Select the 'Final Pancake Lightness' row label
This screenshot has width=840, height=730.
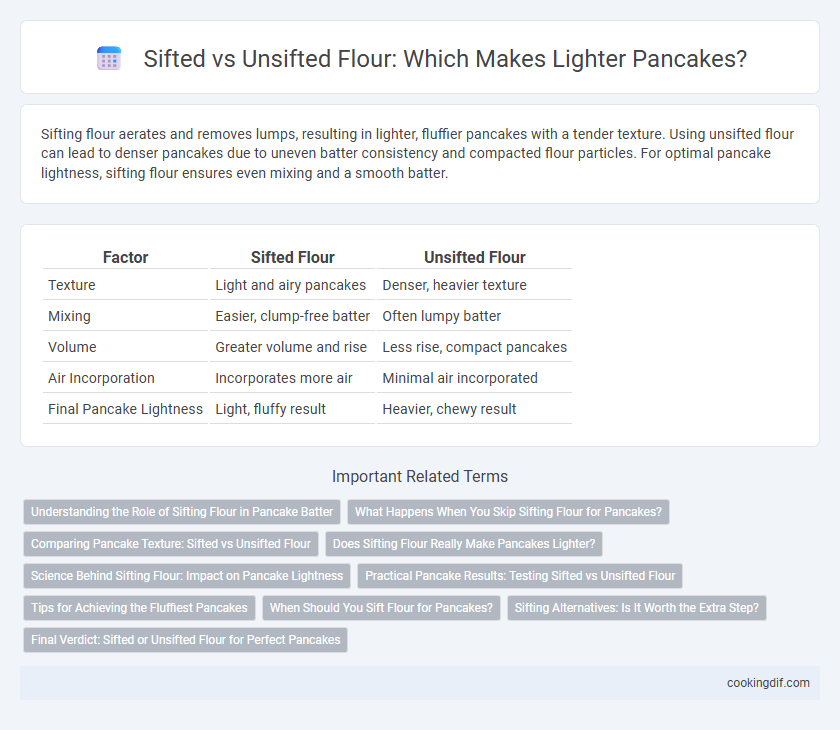(125, 409)
